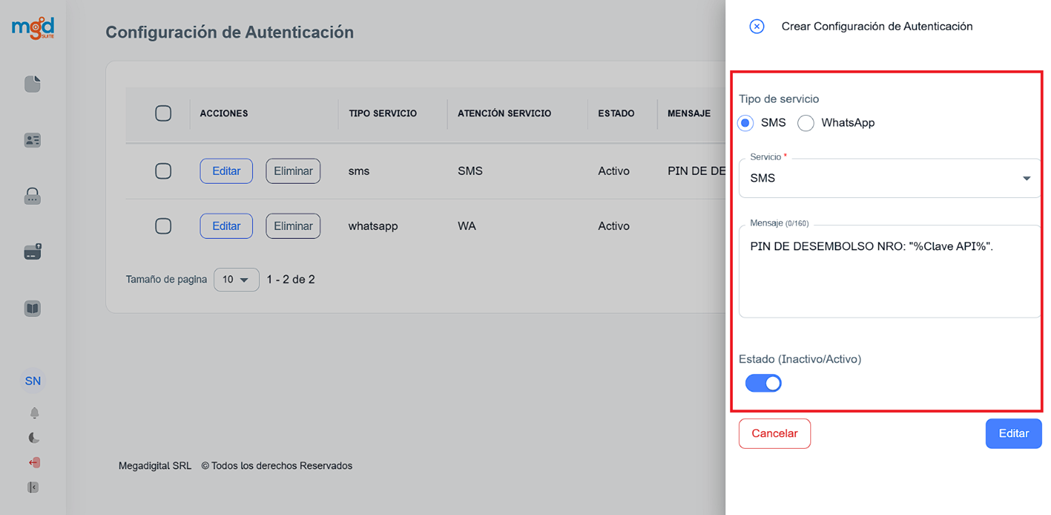Open the padlock authentication sidebar icon

(33, 197)
